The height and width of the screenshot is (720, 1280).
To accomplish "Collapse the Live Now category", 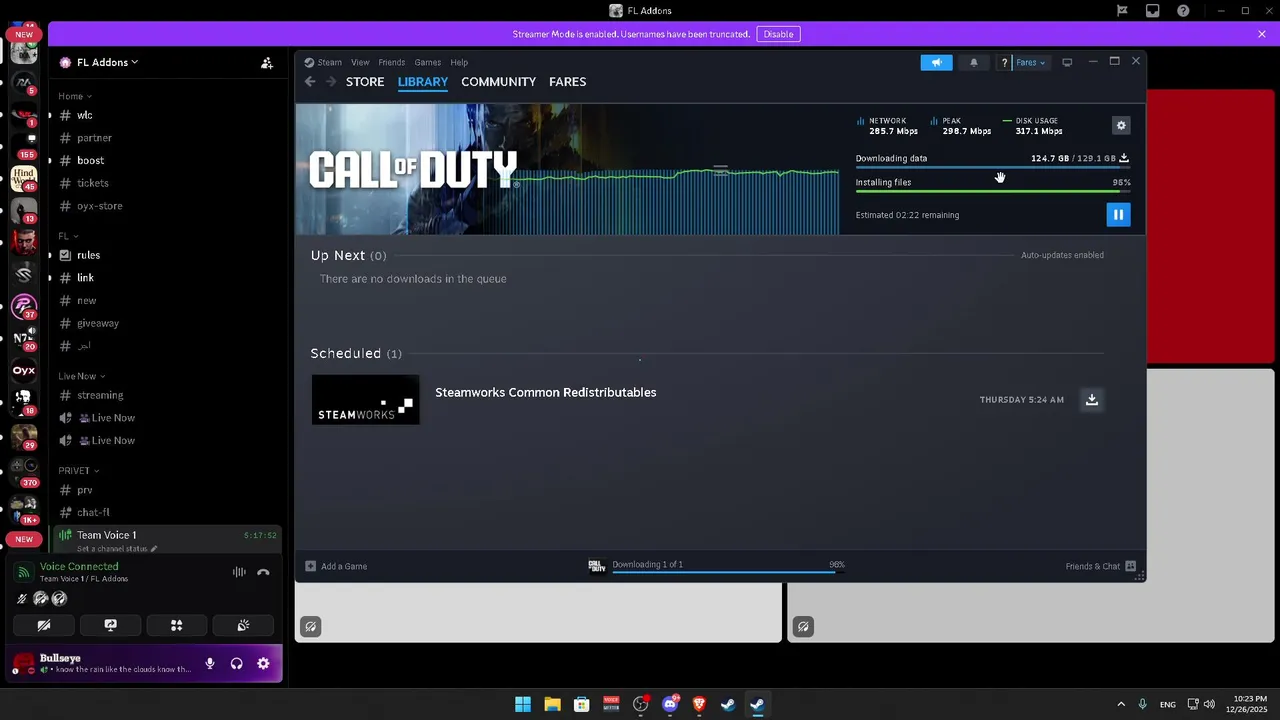I will pyautogui.click(x=81, y=376).
